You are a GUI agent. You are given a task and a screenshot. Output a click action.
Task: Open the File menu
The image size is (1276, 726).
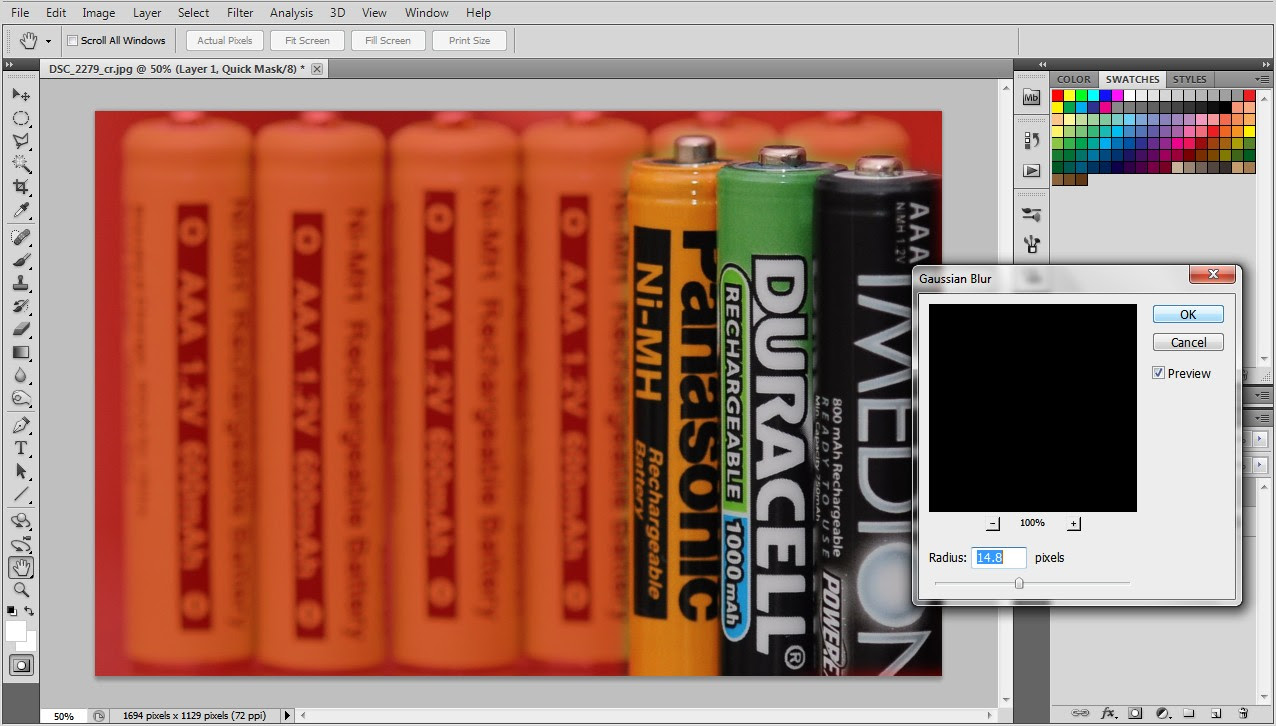(20, 13)
